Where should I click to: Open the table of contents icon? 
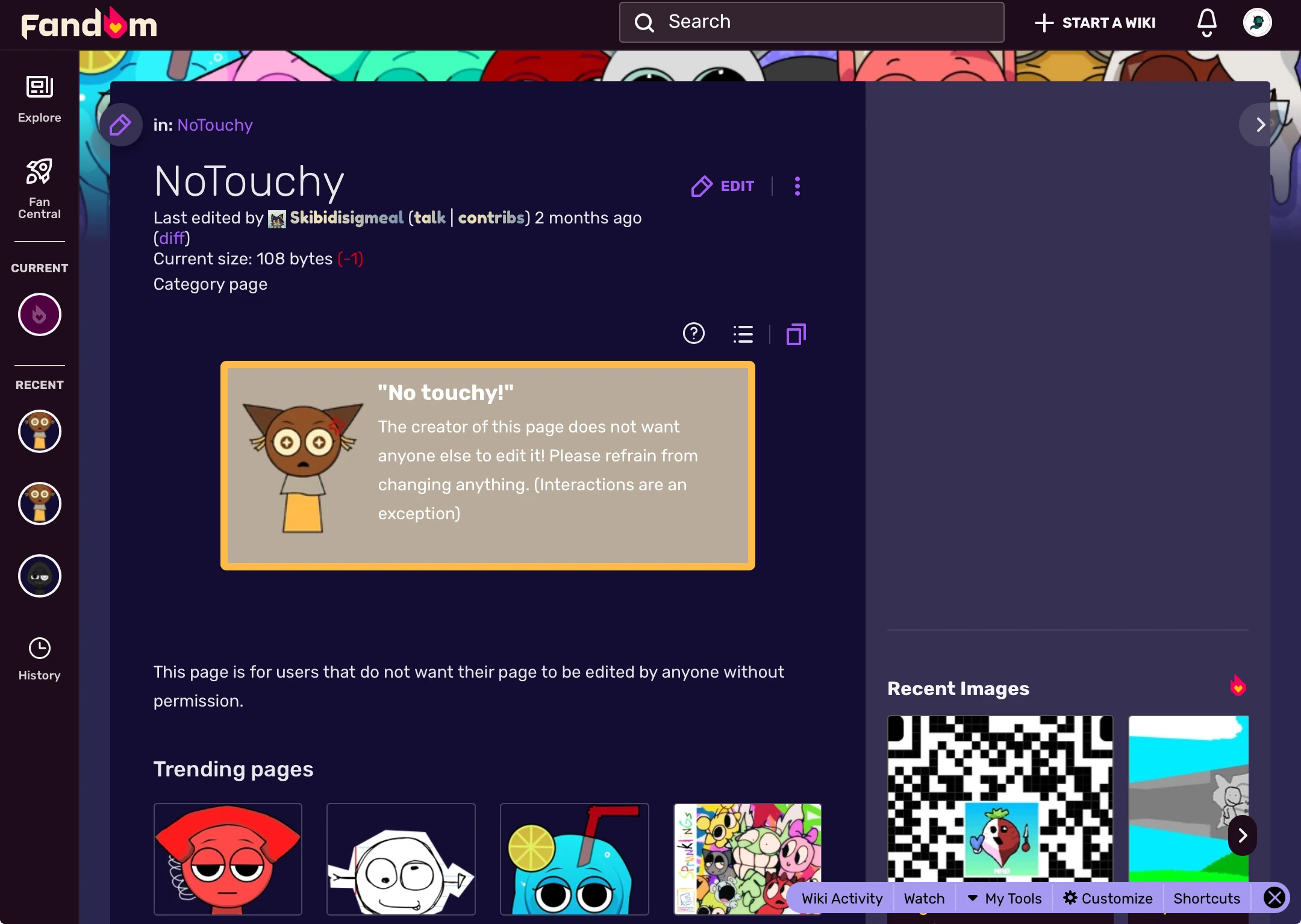pyautogui.click(x=742, y=334)
